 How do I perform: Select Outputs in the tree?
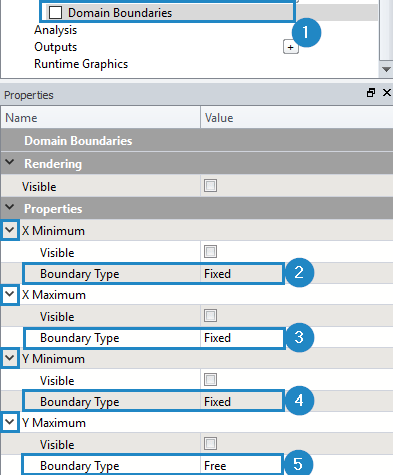click(x=55, y=47)
